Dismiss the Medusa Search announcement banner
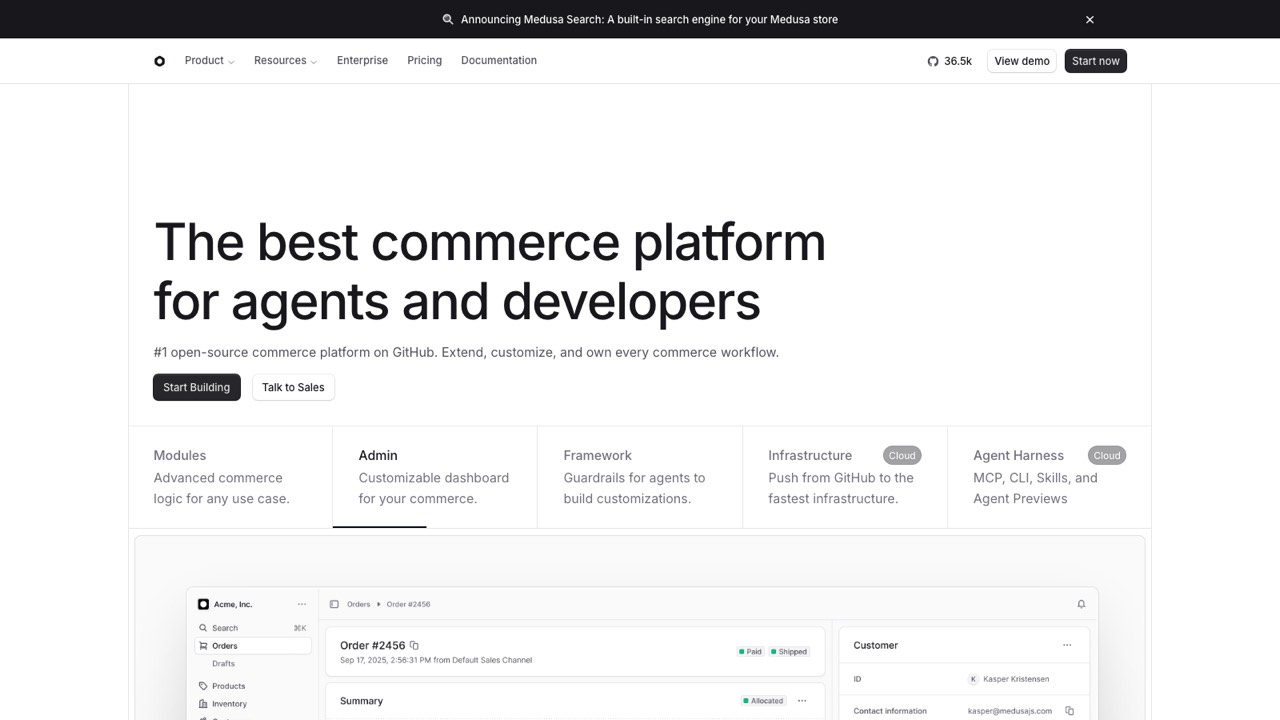 pyautogui.click(x=1090, y=19)
